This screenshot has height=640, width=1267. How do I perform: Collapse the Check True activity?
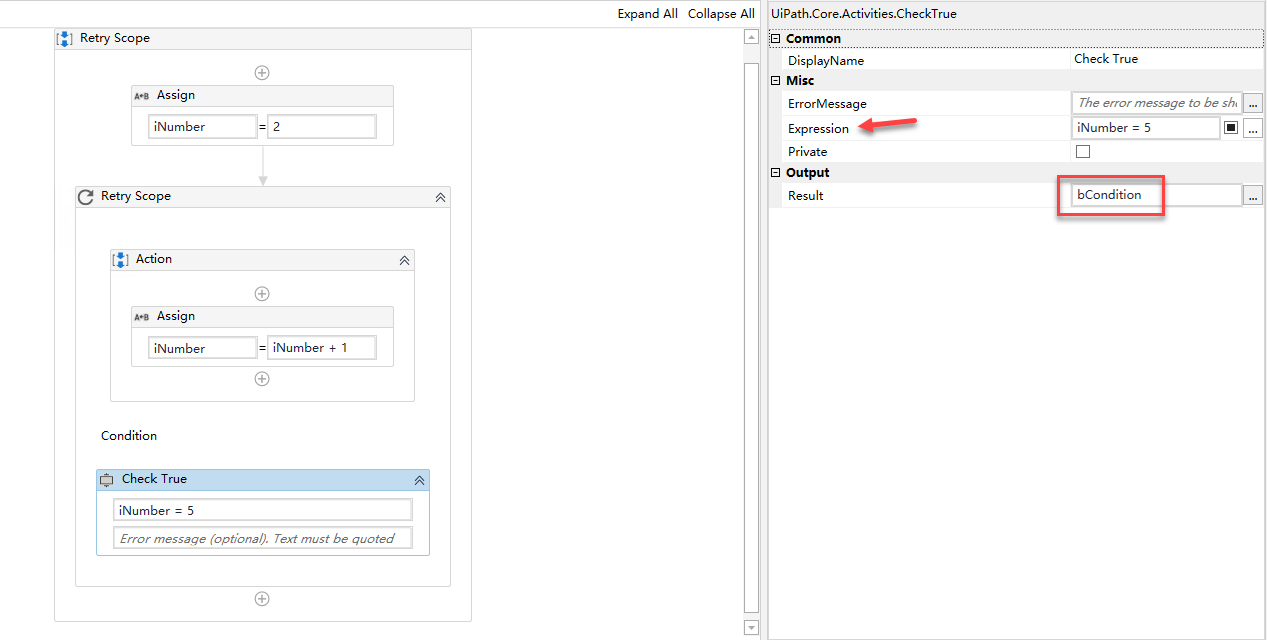(419, 479)
